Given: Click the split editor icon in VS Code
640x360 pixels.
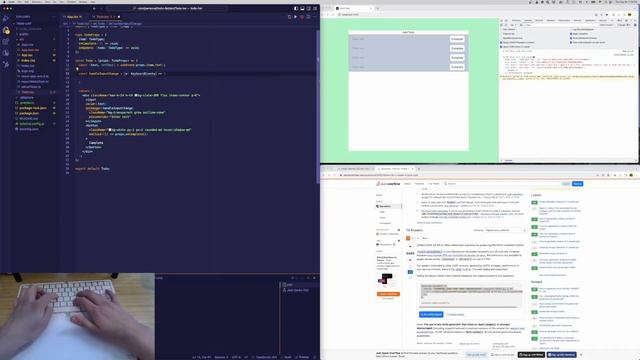Looking at the screenshot, I should tap(308, 17).
